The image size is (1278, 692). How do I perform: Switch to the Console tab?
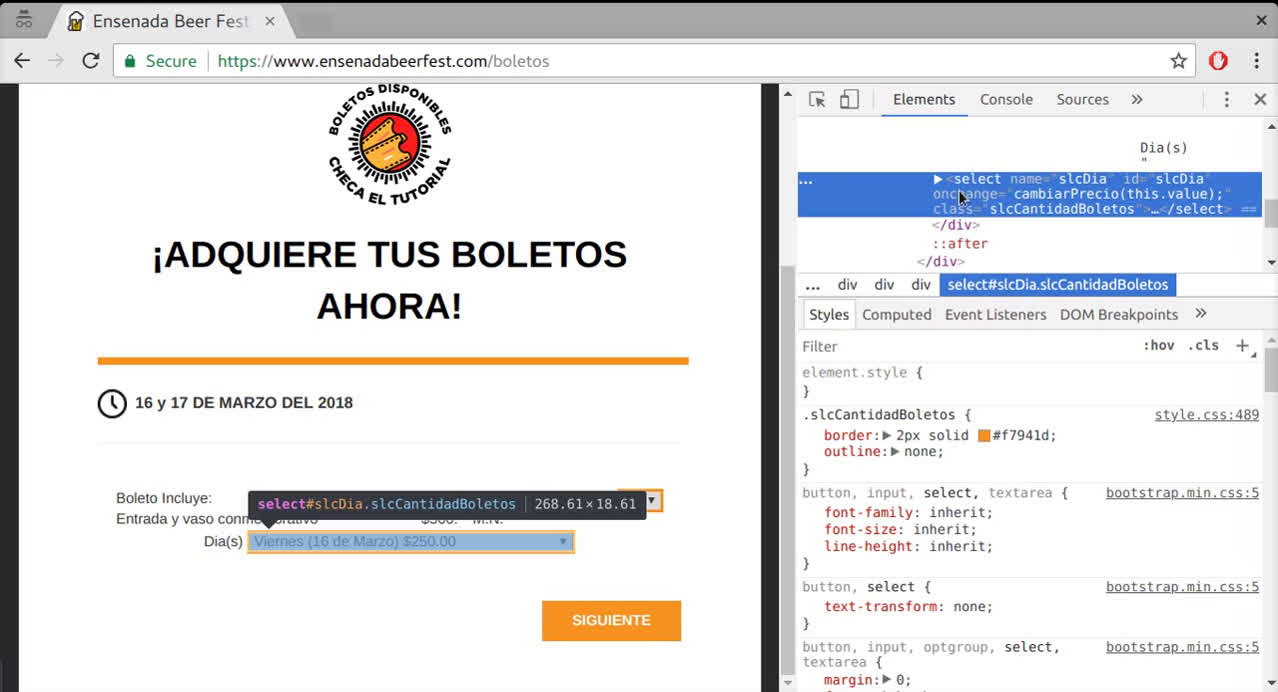click(1006, 99)
